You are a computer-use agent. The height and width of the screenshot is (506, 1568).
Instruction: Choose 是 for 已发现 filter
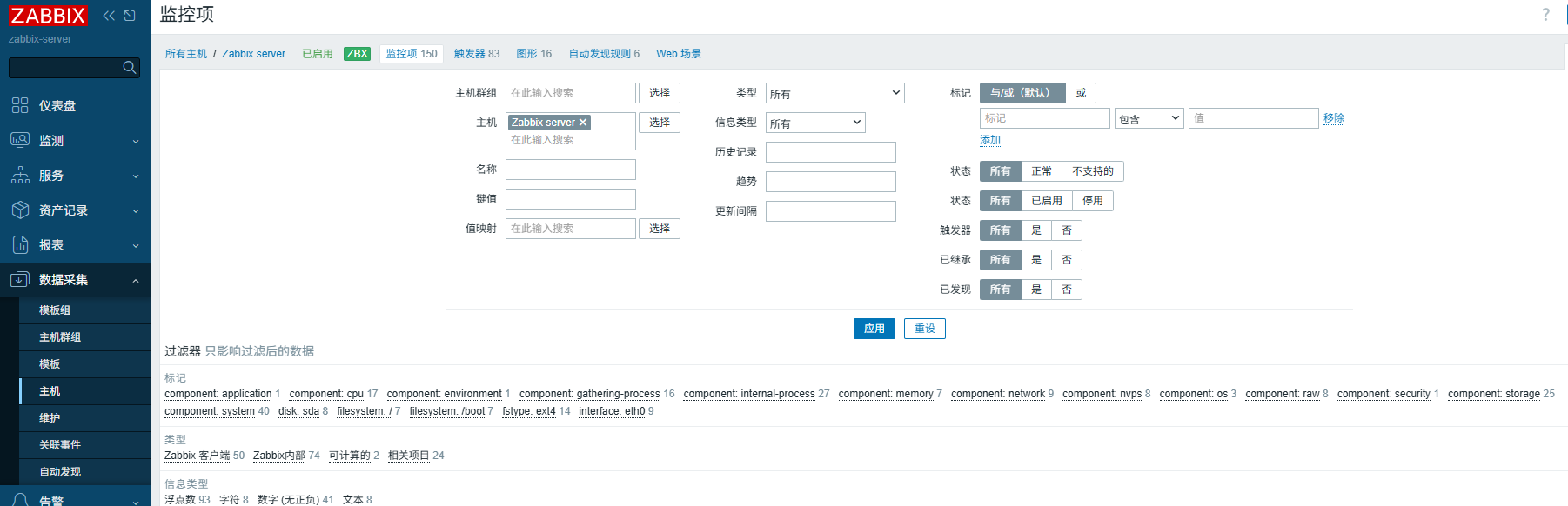(x=1036, y=290)
